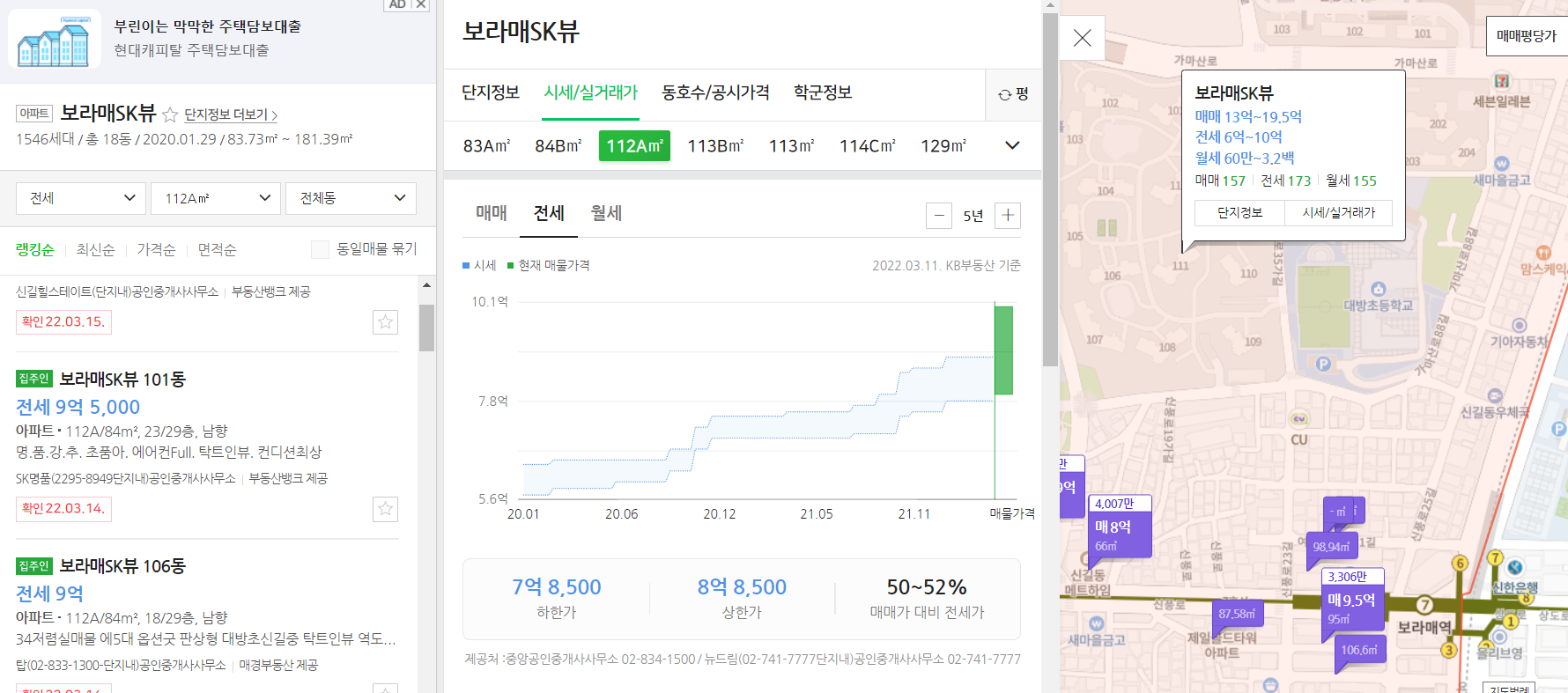The width and height of the screenshot is (1568, 693).
Task: Open the 전세 transaction type dropdown
Action: coord(81,198)
